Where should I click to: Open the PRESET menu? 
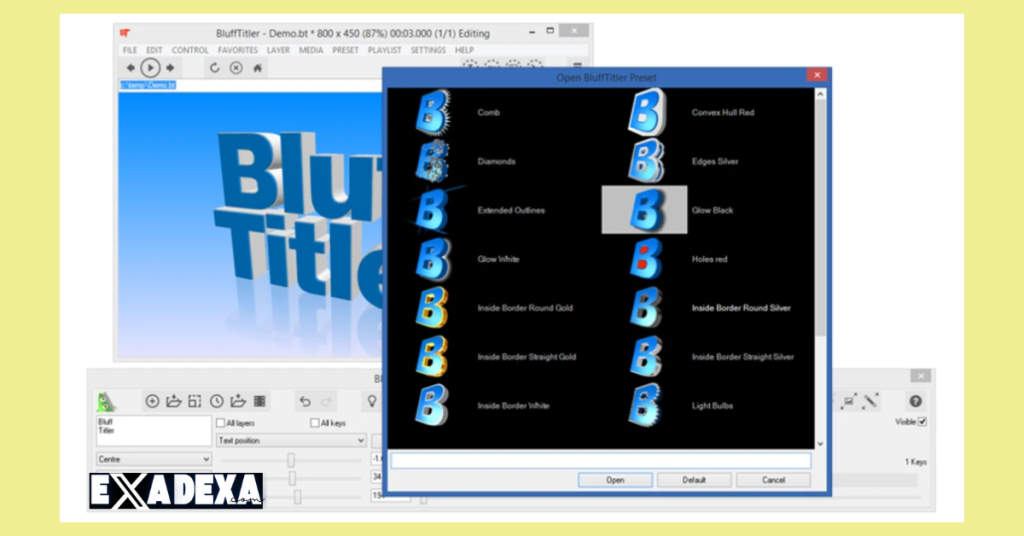click(345, 50)
